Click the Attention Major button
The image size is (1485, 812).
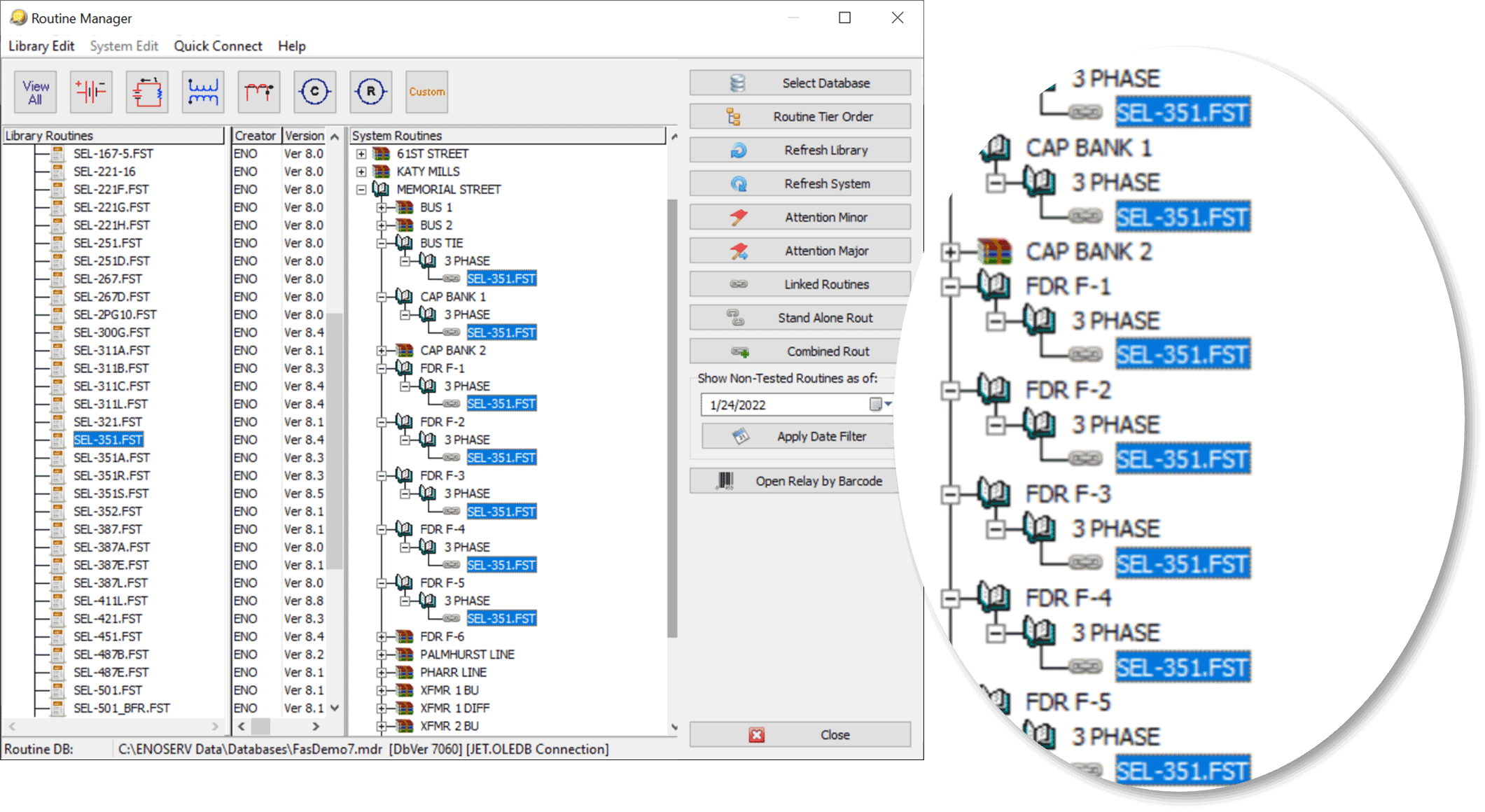click(x=800, y=251)
